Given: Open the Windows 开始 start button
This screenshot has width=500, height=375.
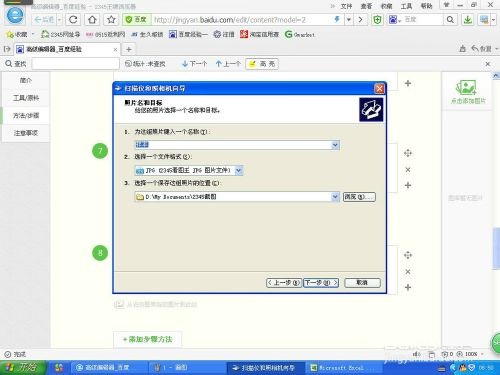Looking at the screenshot, I should coord(22,368).
